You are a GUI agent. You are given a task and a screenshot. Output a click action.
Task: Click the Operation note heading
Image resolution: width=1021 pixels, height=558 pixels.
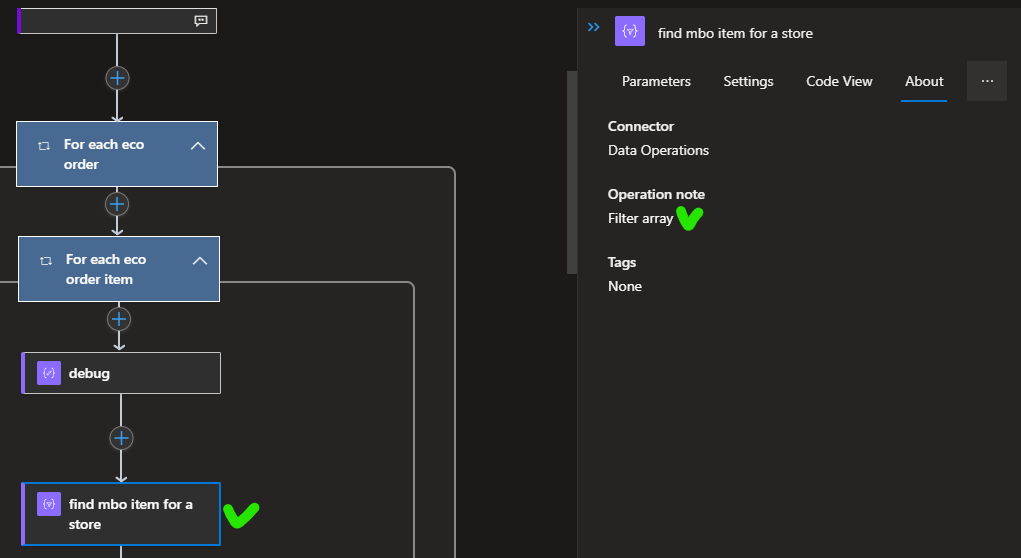click(656, 194)
